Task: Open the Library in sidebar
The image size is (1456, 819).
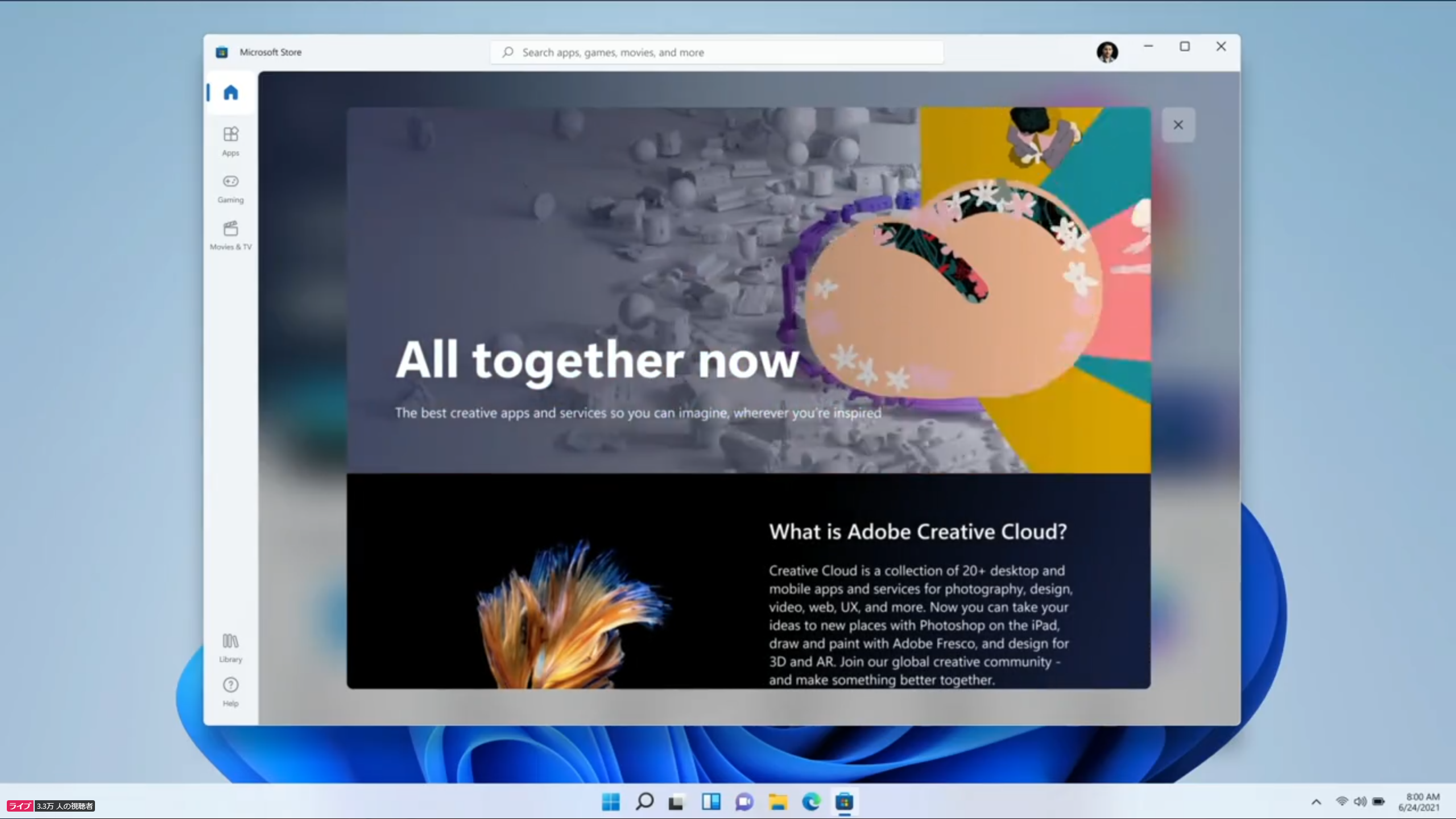Action: (230, 647)
